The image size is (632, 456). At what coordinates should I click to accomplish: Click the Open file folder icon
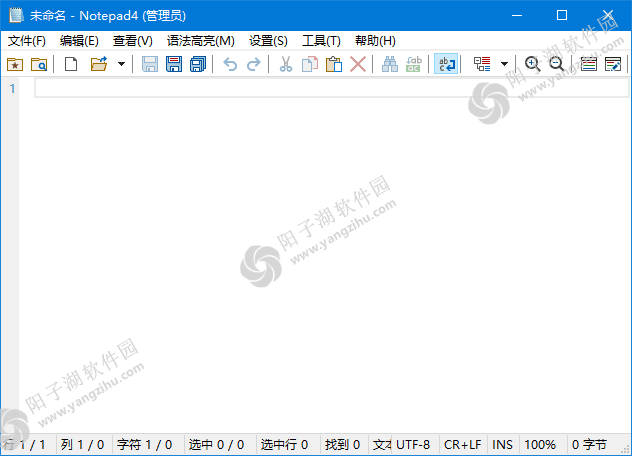(x=99, y=64)
